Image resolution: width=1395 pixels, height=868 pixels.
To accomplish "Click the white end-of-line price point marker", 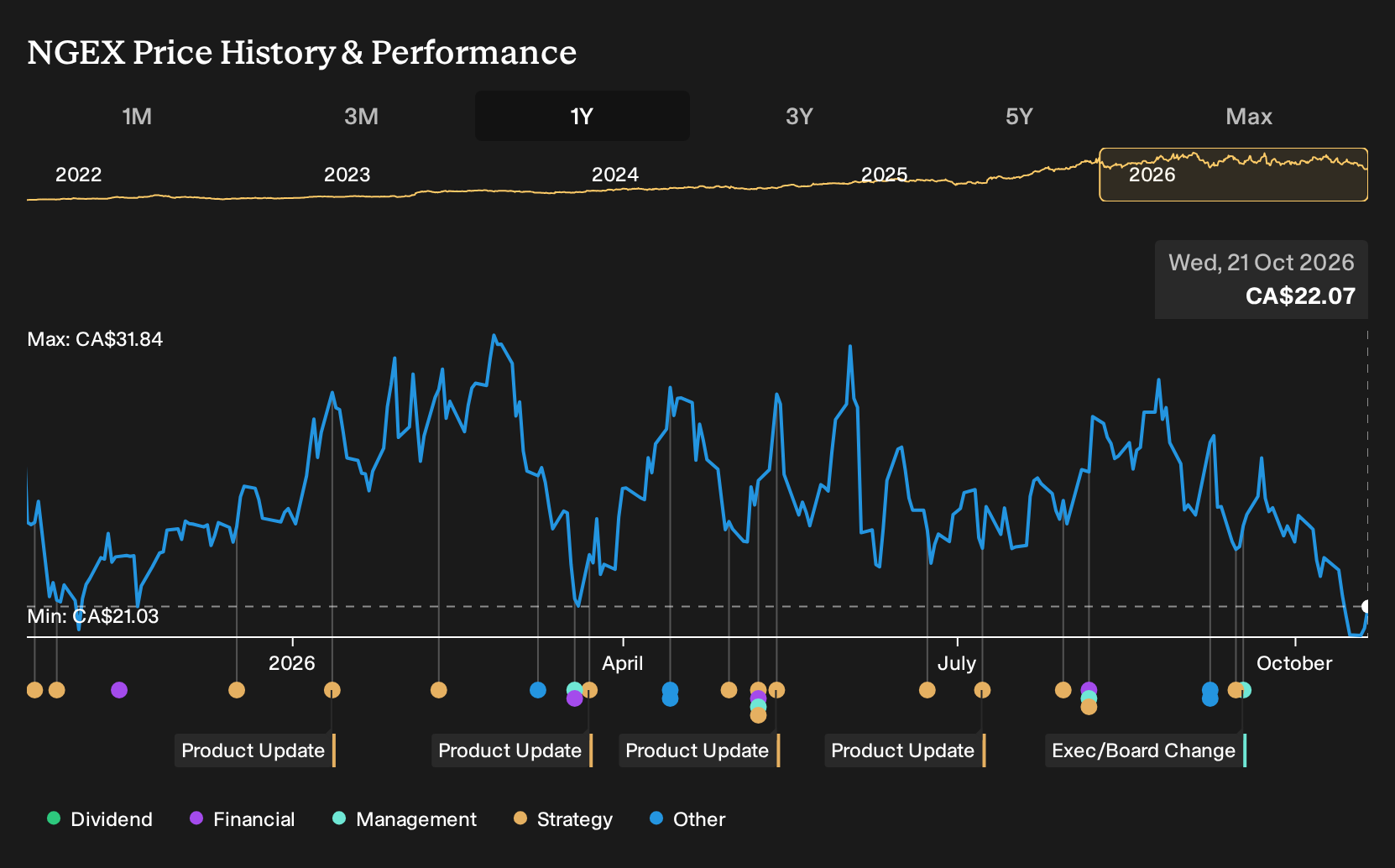I will point(1366,606).
